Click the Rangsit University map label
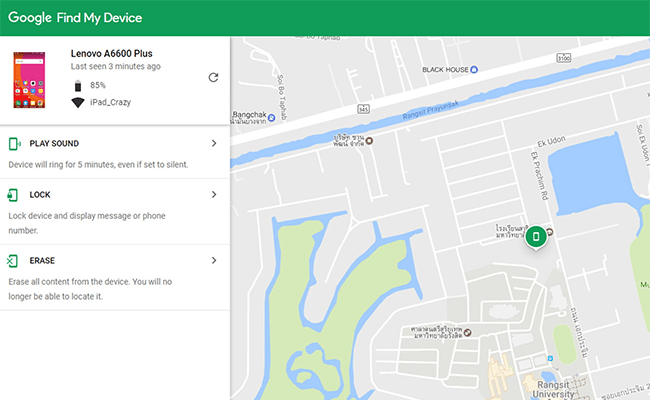Viewport: 650px width, 400px height. pos(553,389)
